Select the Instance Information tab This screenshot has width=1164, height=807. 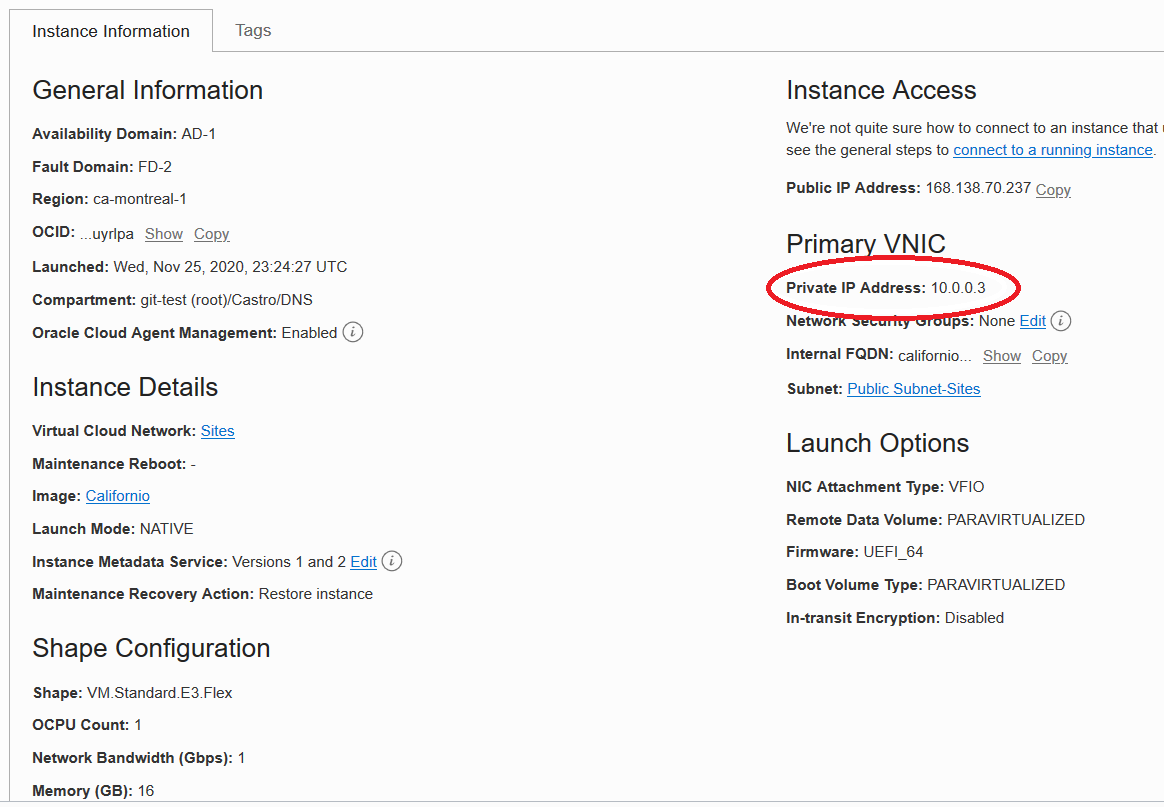tap(111, 31)
